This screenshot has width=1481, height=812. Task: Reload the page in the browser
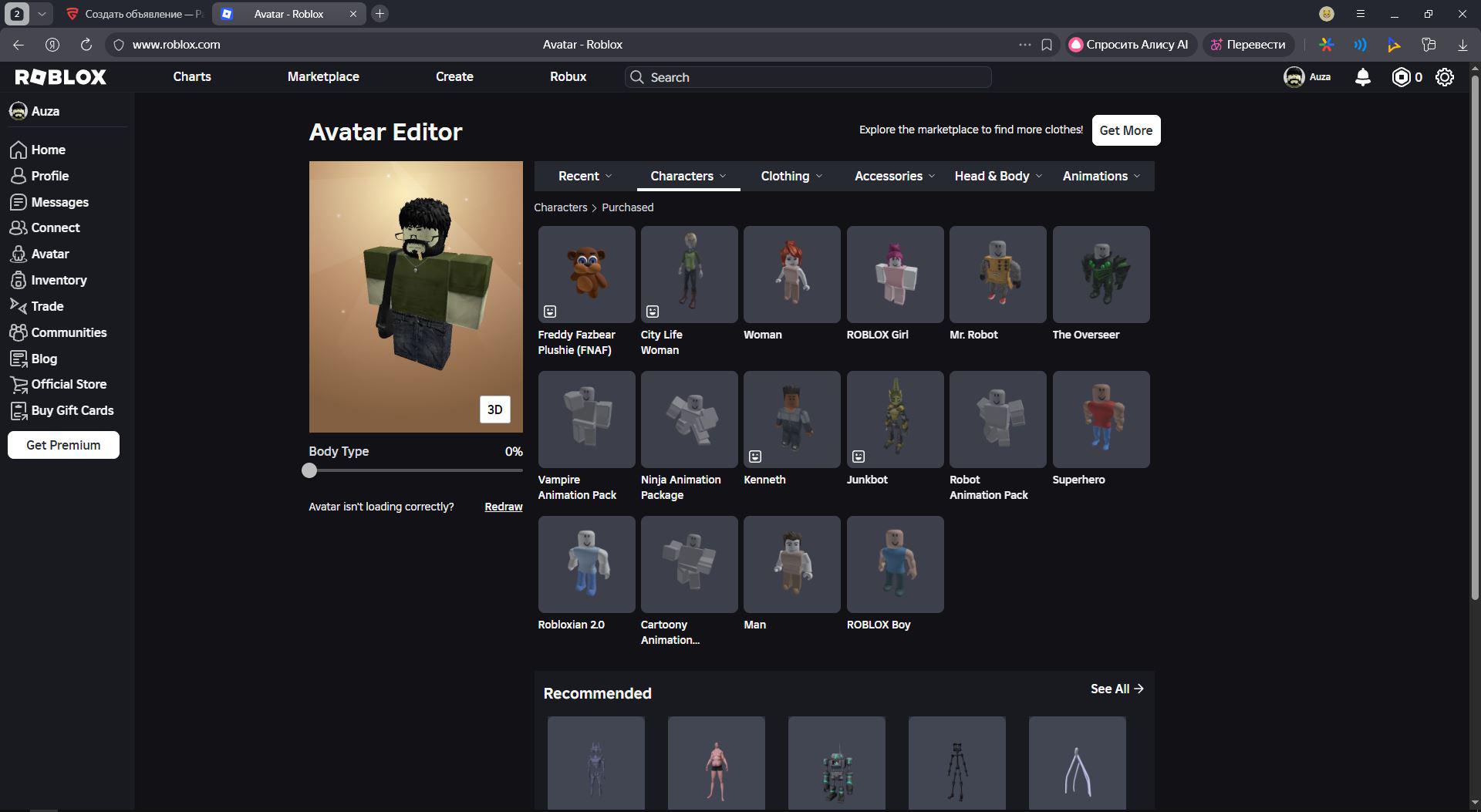86,45
